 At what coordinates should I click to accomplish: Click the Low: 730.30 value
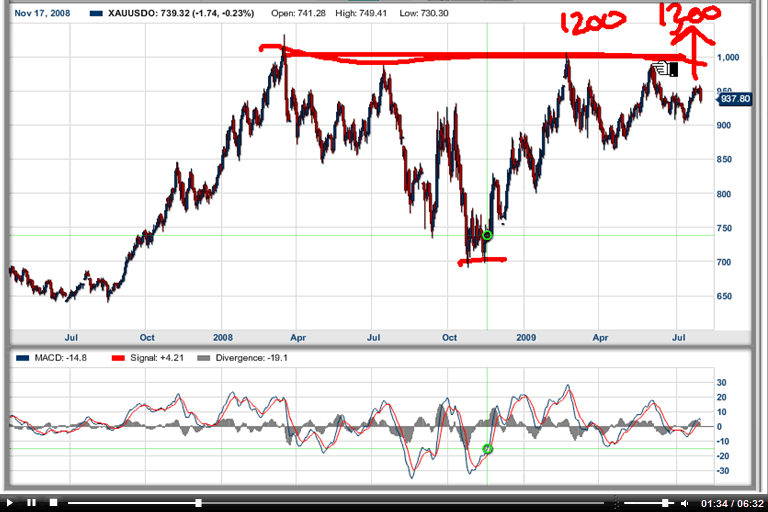tap(424, 13)
